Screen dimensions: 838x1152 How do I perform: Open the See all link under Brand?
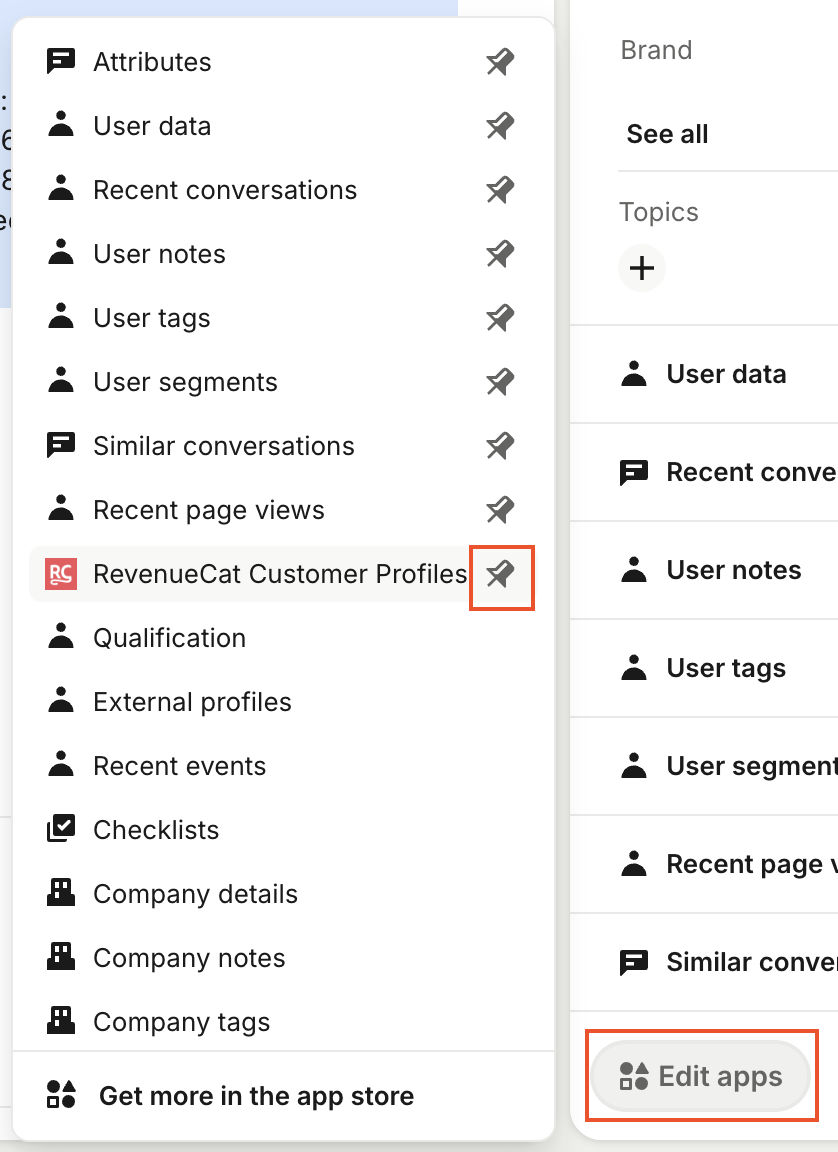tap(666, 133)
